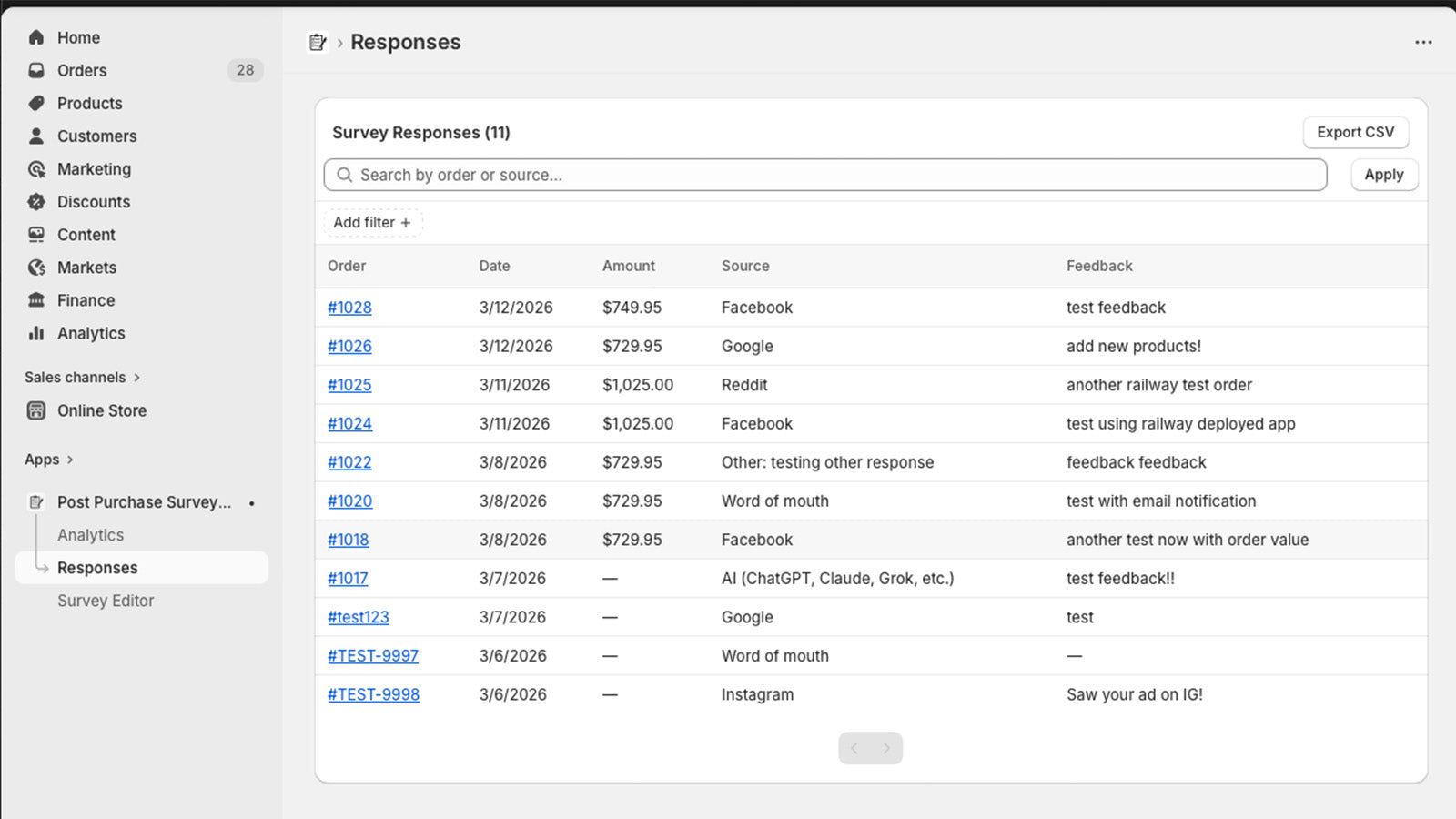Click the Discounts icon
1456x819 pixels.
[36, 201]
